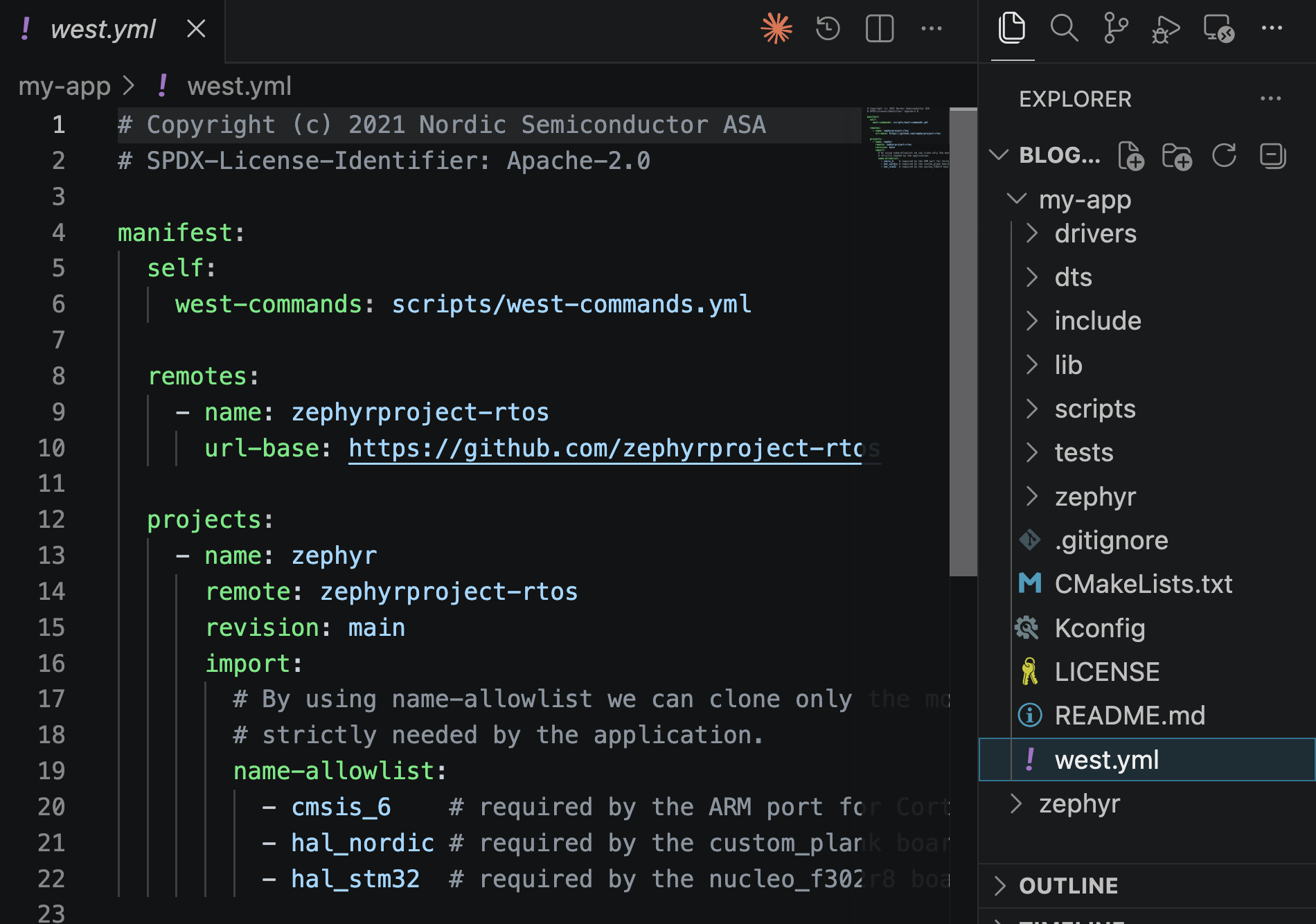Expand the dts folder
1316x924 pixels.
1031,277
